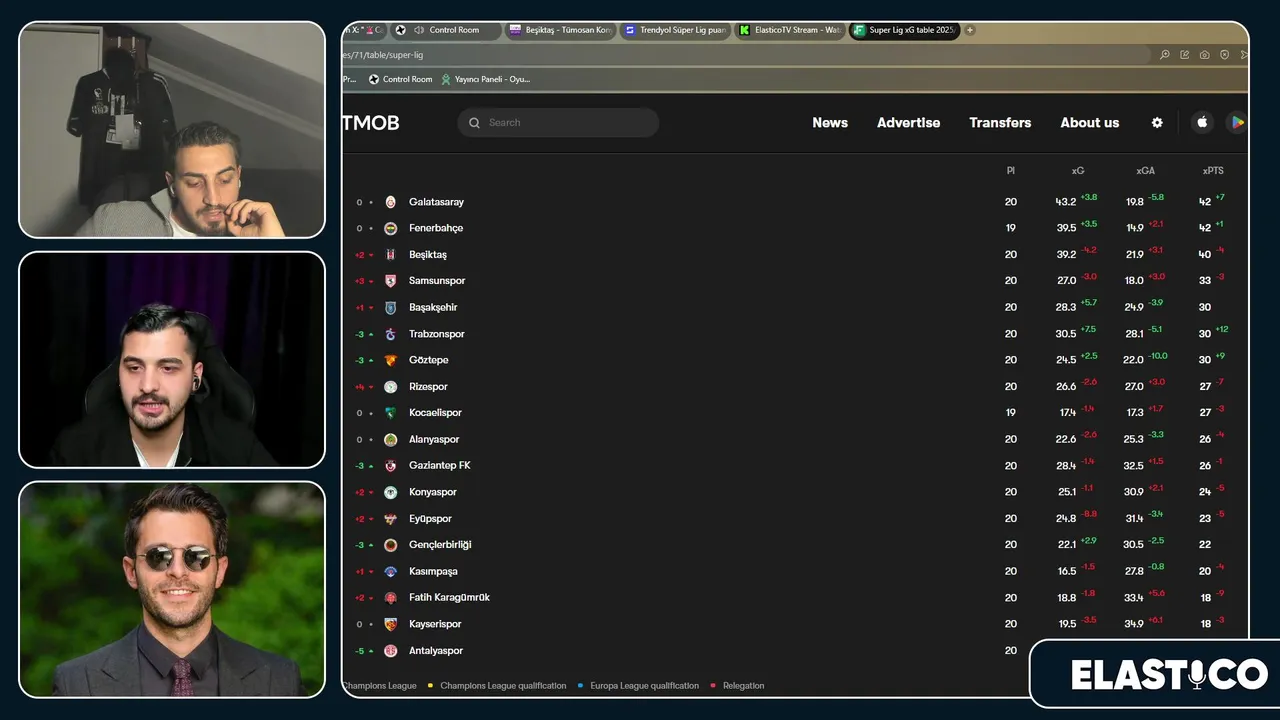Click the Search field on the site header
1280x720 pixels.
(x=558, y=123)
